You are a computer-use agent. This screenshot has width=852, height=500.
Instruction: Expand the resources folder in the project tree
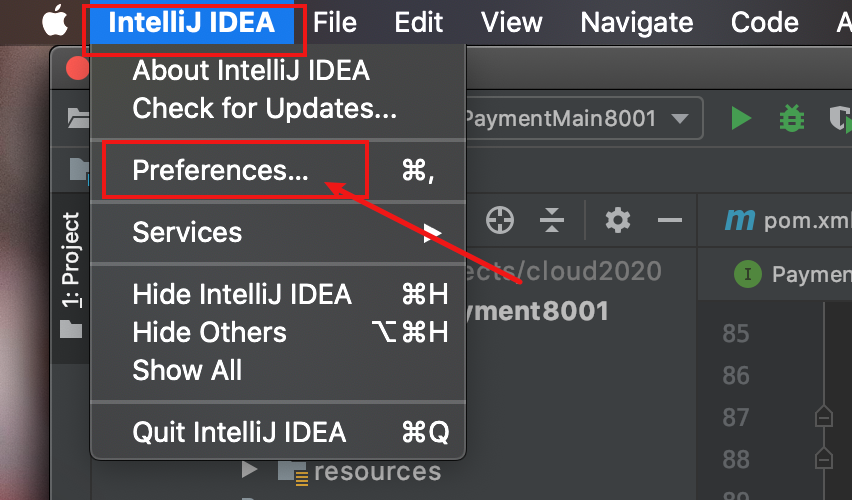tap(249, 470)
